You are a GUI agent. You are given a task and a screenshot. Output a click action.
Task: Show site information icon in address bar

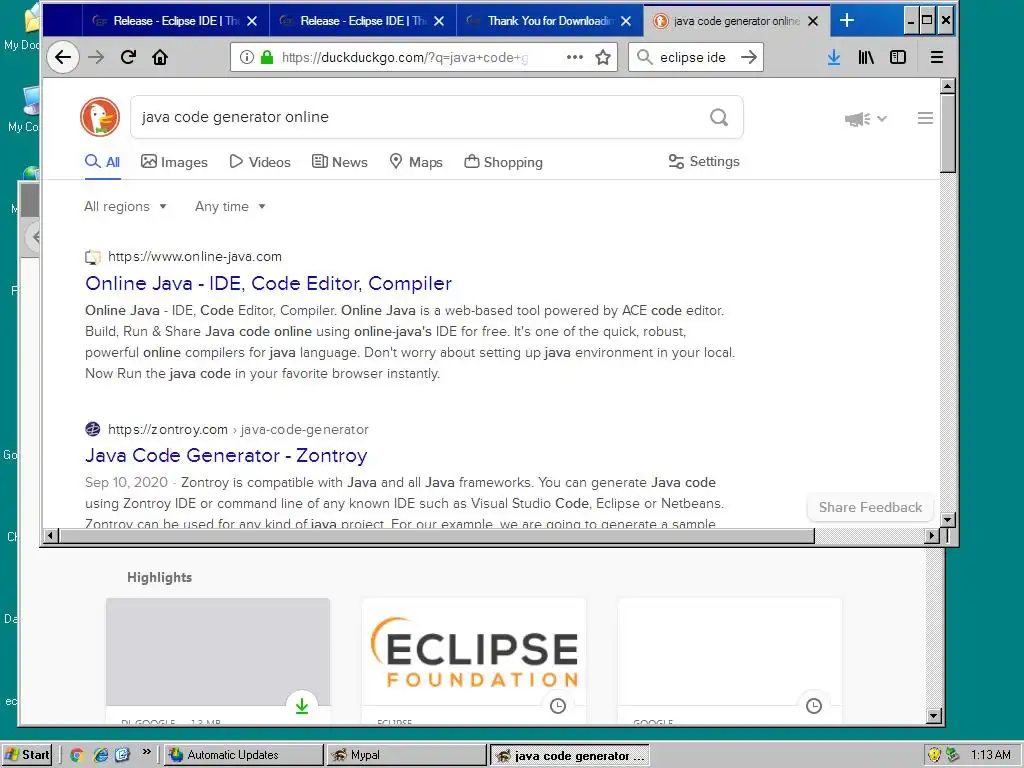click(x=247, y=57)
